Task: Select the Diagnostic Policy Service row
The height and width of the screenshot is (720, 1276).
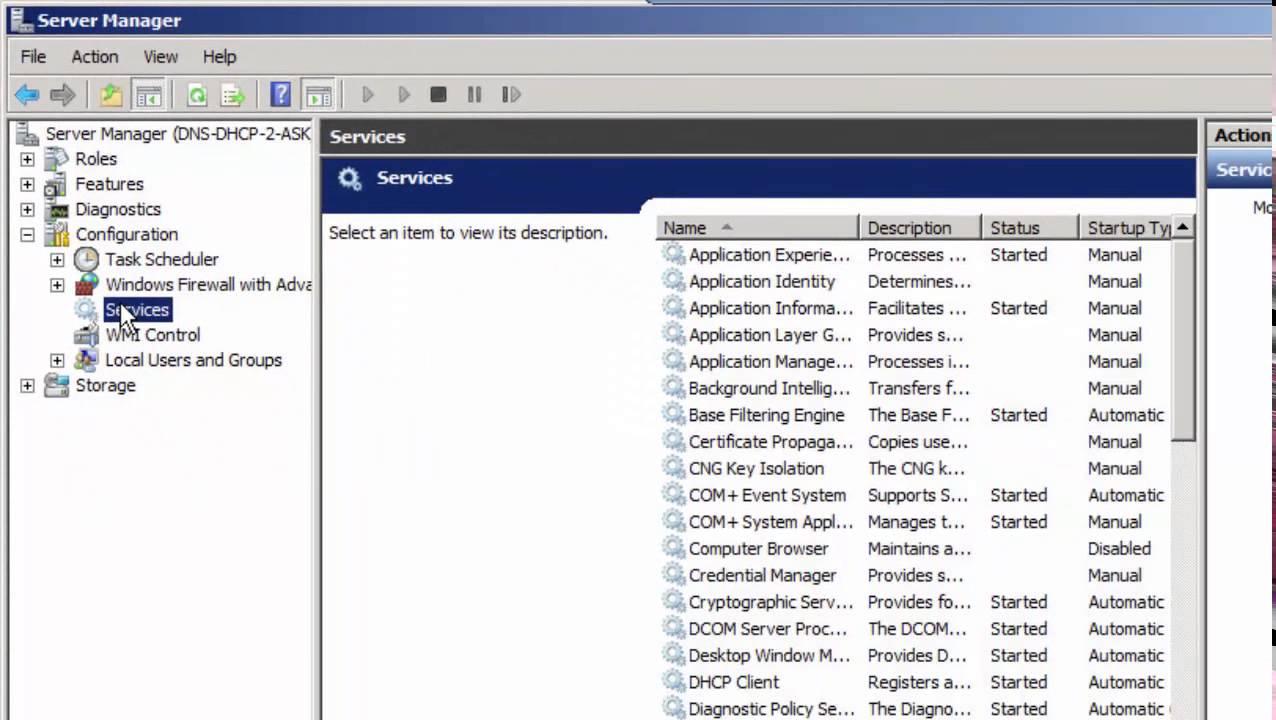Action: click(915, 709)
